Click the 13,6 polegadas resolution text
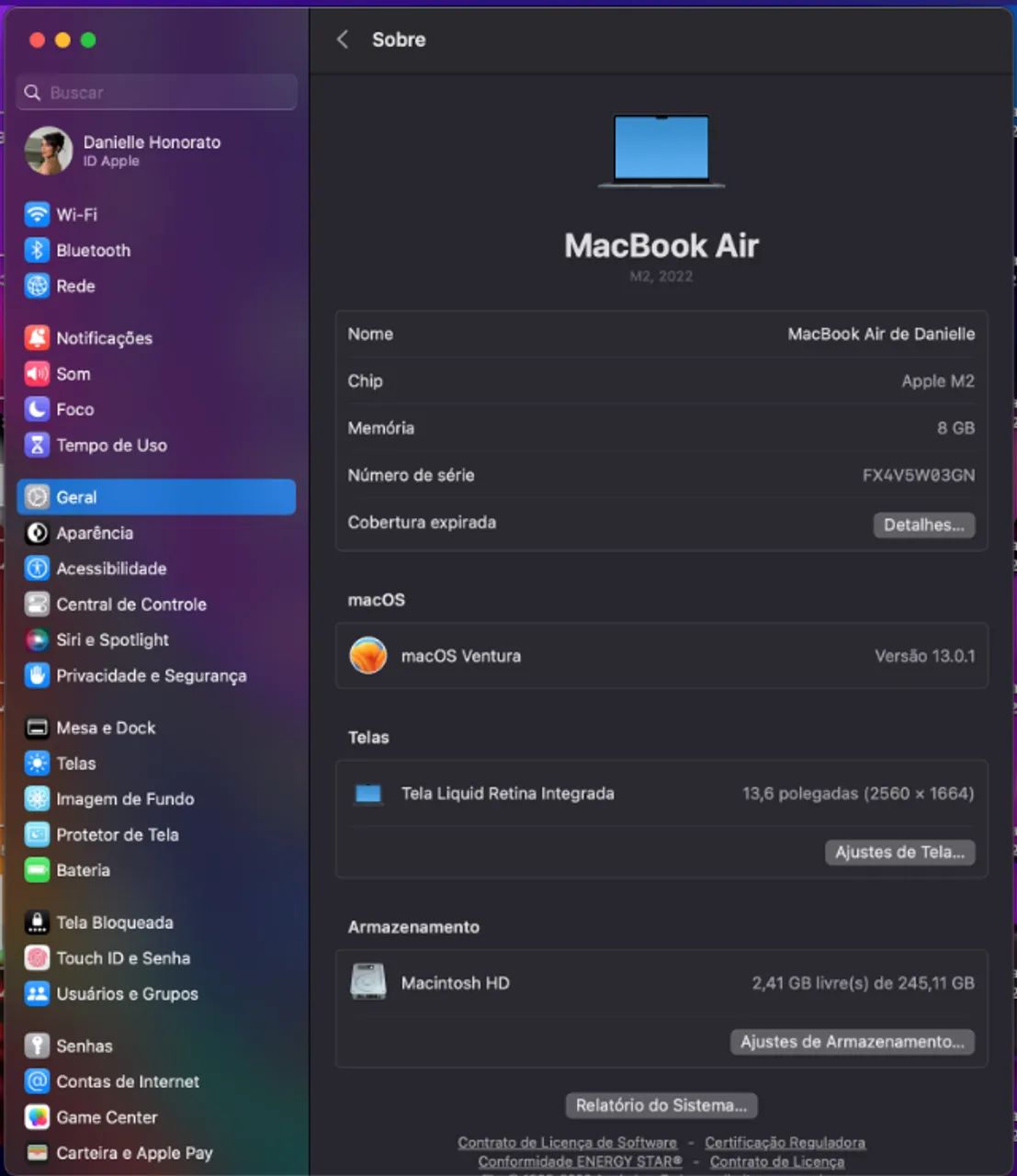The width and height of the screenshot is (1017, 1176). coord(858,794)
